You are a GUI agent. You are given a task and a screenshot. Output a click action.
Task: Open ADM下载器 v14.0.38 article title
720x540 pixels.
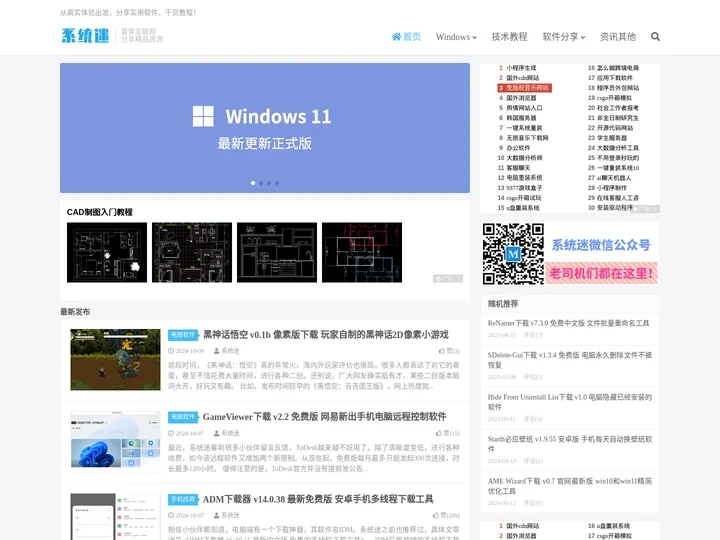coord(318,499)
